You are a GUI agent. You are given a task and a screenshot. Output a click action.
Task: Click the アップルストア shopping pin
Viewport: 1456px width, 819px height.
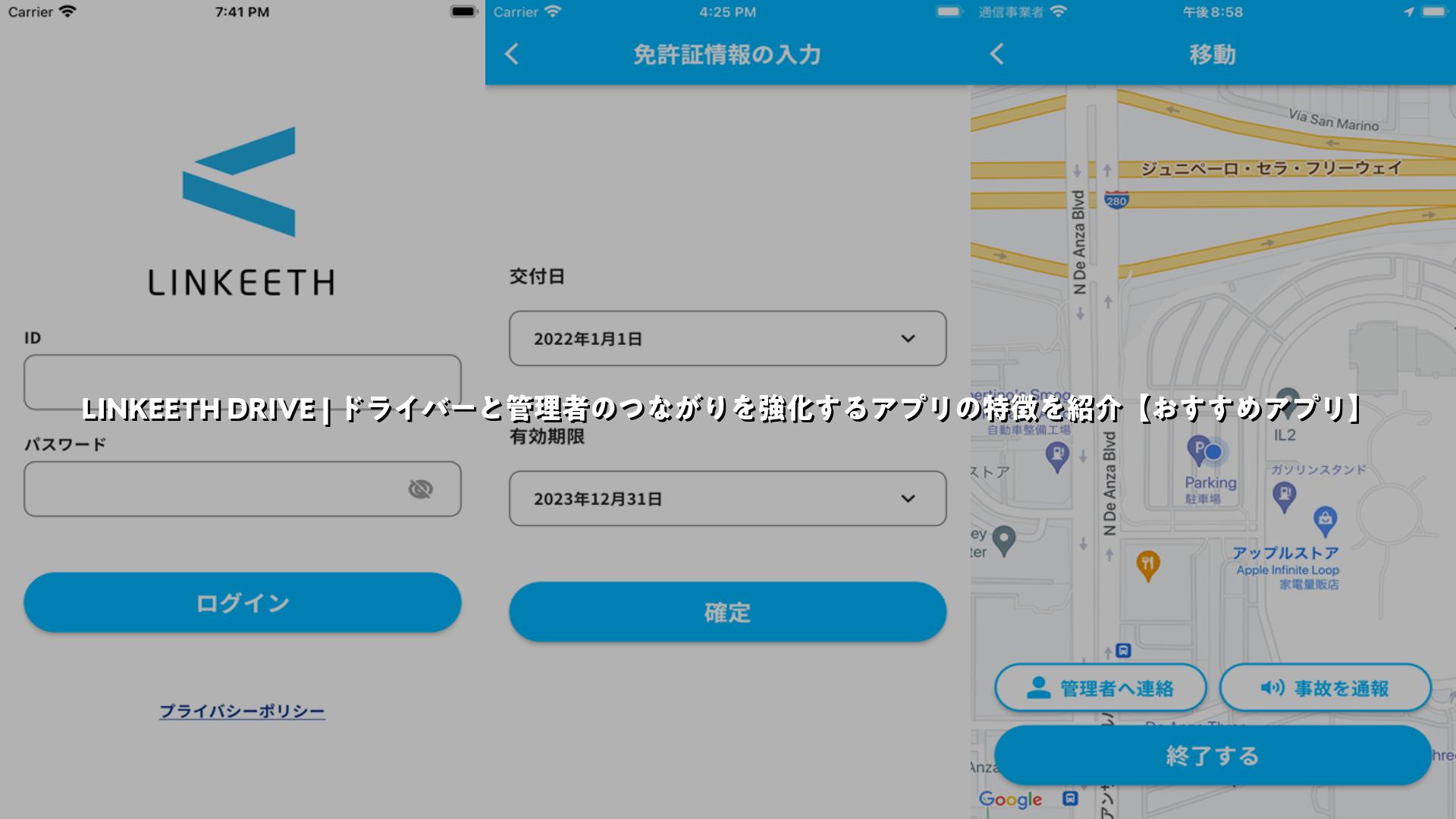point(1325,522)
